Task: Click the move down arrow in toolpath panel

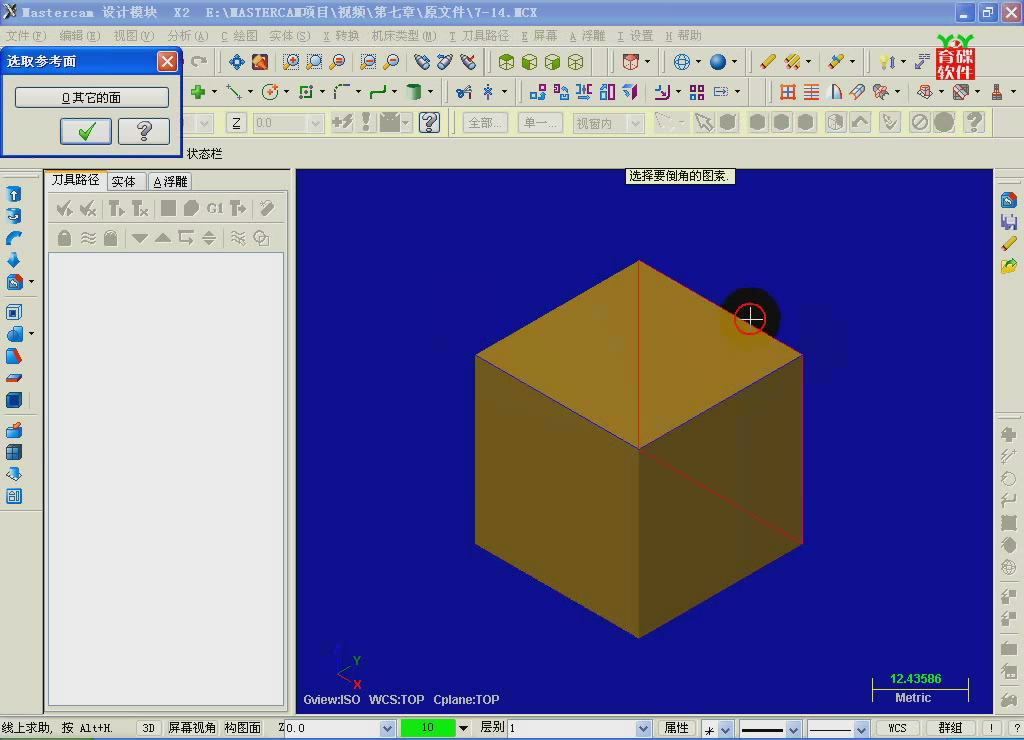Action: [x=139, y=238]
